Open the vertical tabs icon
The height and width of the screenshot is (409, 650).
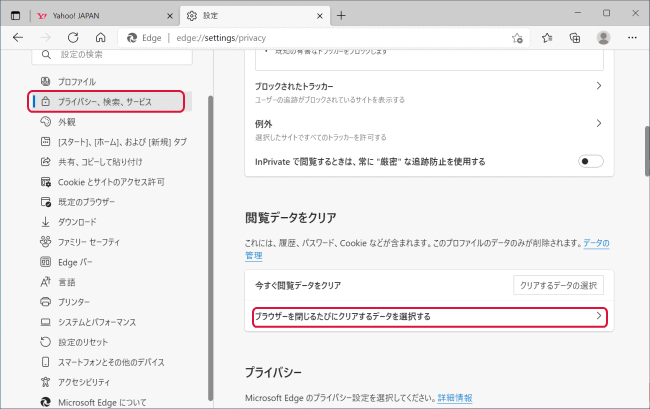pyautogui.click(x=15, y=16)
